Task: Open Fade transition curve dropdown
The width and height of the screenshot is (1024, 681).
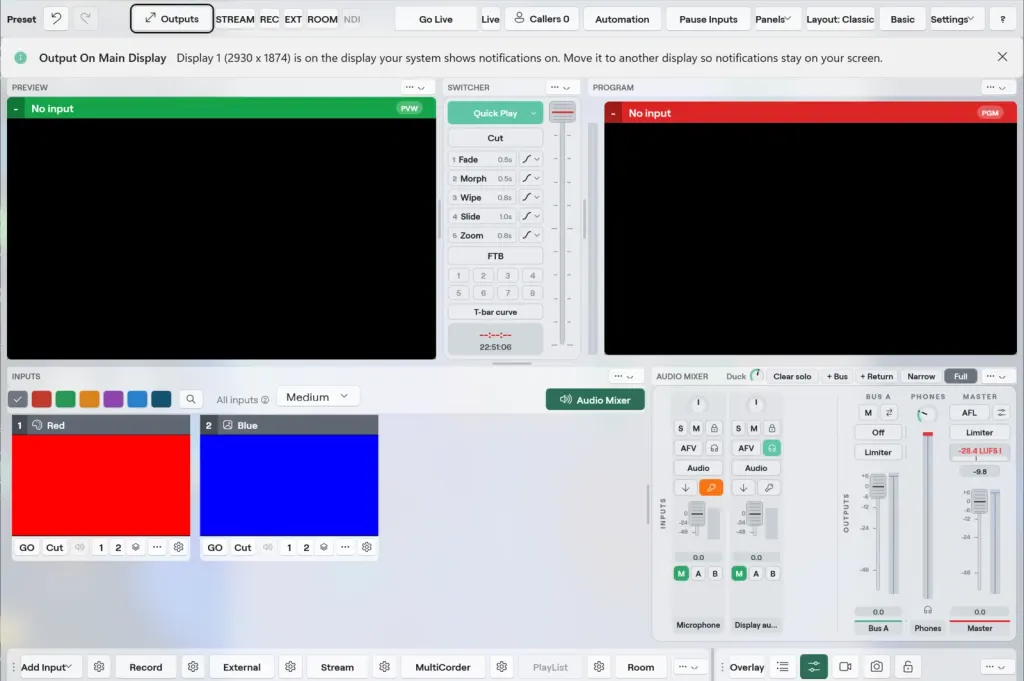Action: click(x=531, y=159)
